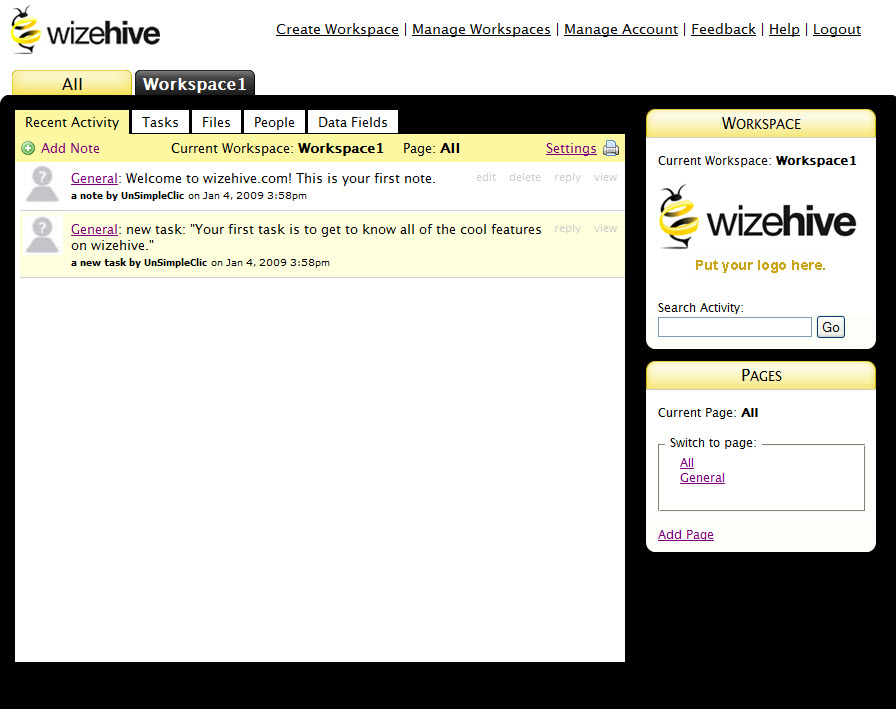
Task: Open the Settings link
Action: coord(571,149)
